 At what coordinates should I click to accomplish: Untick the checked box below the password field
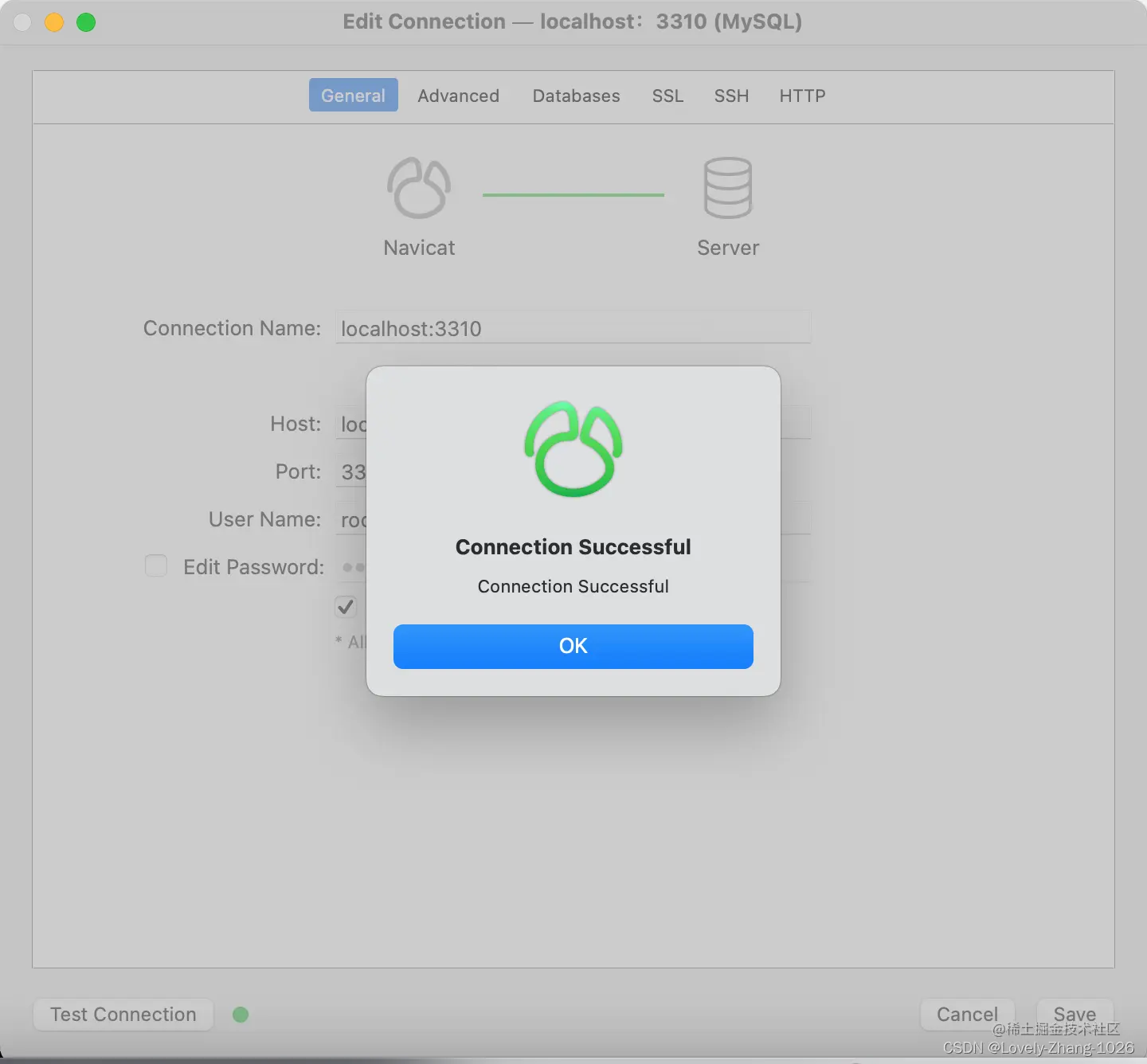tap(346, 607)
